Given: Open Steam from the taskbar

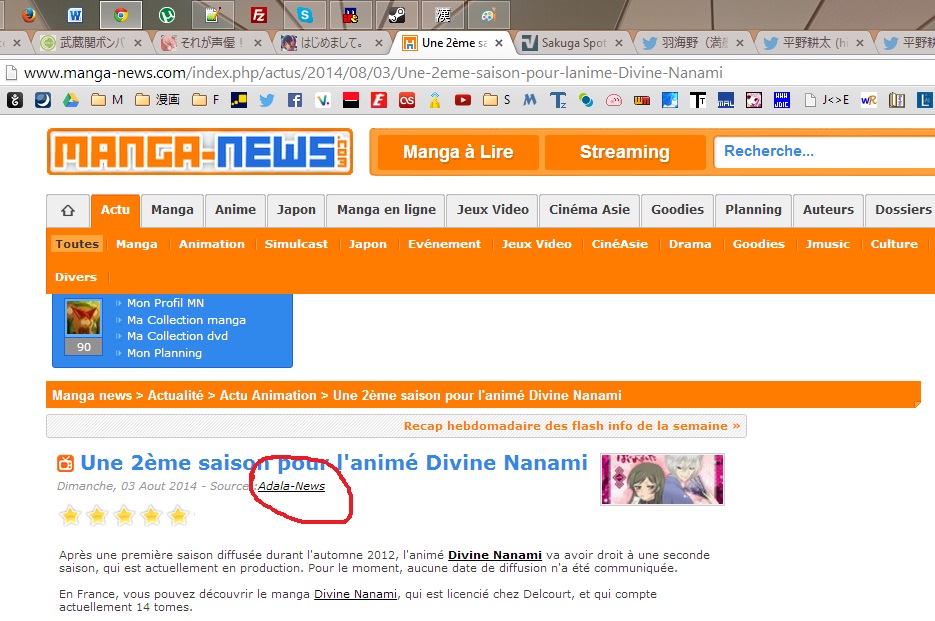Looking at the screenshot, I should pos(397,14).
